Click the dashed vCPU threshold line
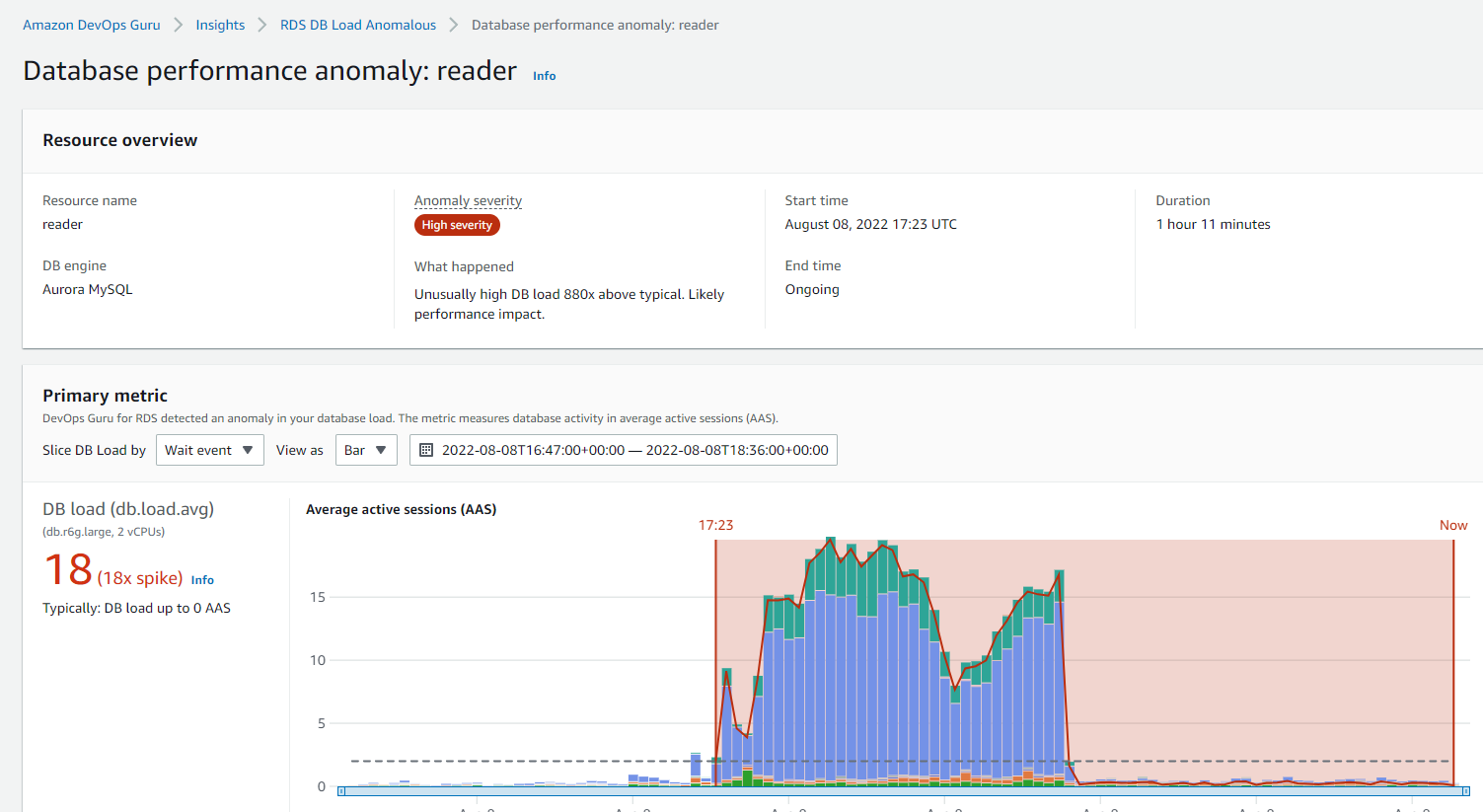This screenshot has width=1483, height=812. coord(493,761)
